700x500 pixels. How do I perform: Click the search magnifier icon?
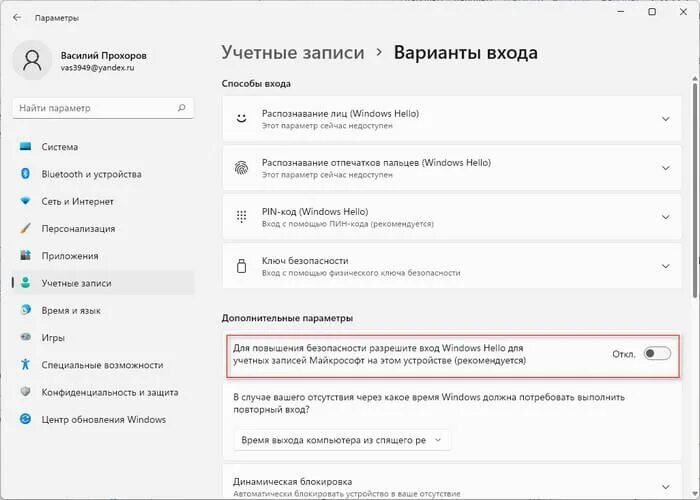click(x=181, y=108)
